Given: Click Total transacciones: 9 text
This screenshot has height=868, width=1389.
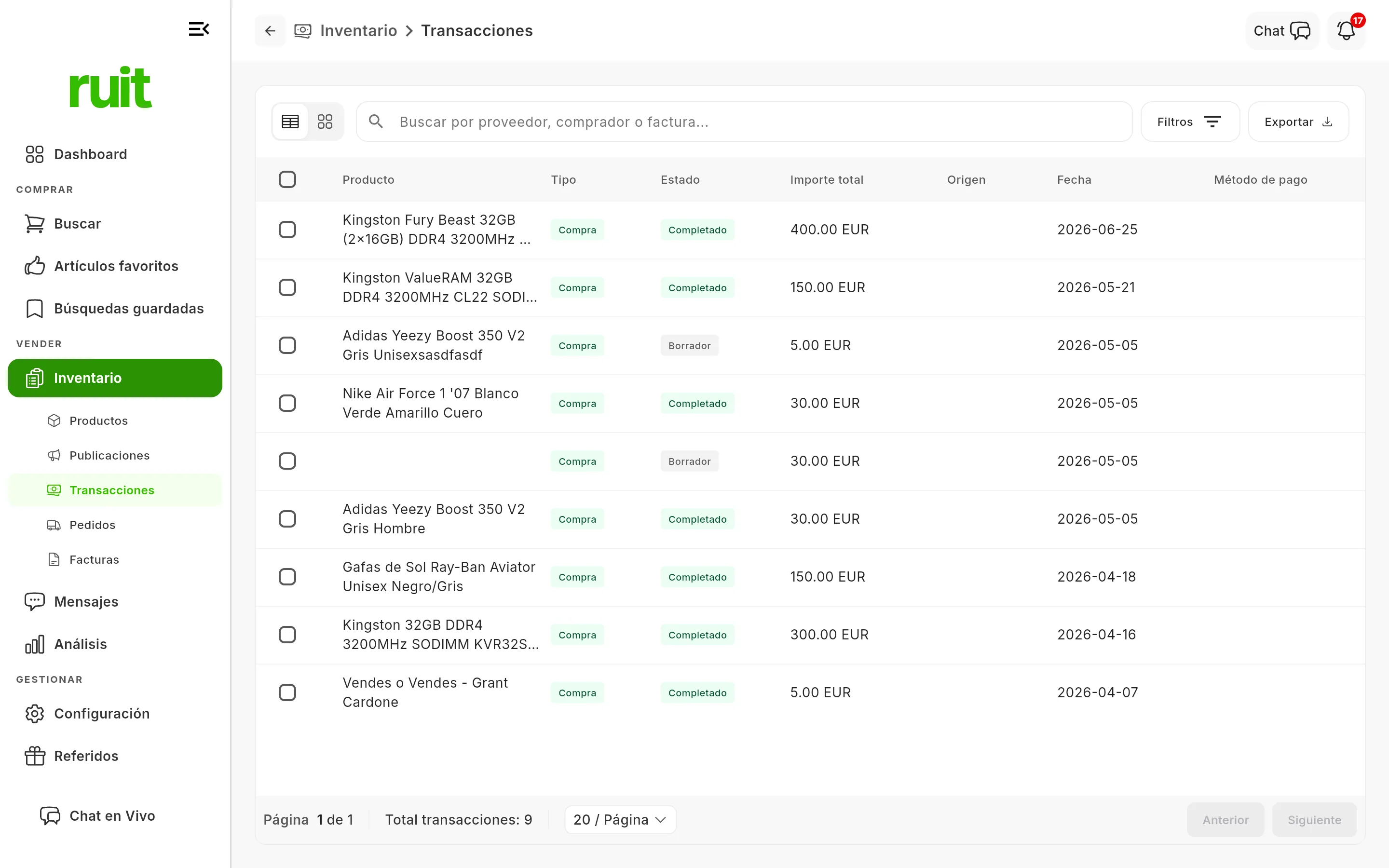Looking at the screenshot, I should click(459, 820).
